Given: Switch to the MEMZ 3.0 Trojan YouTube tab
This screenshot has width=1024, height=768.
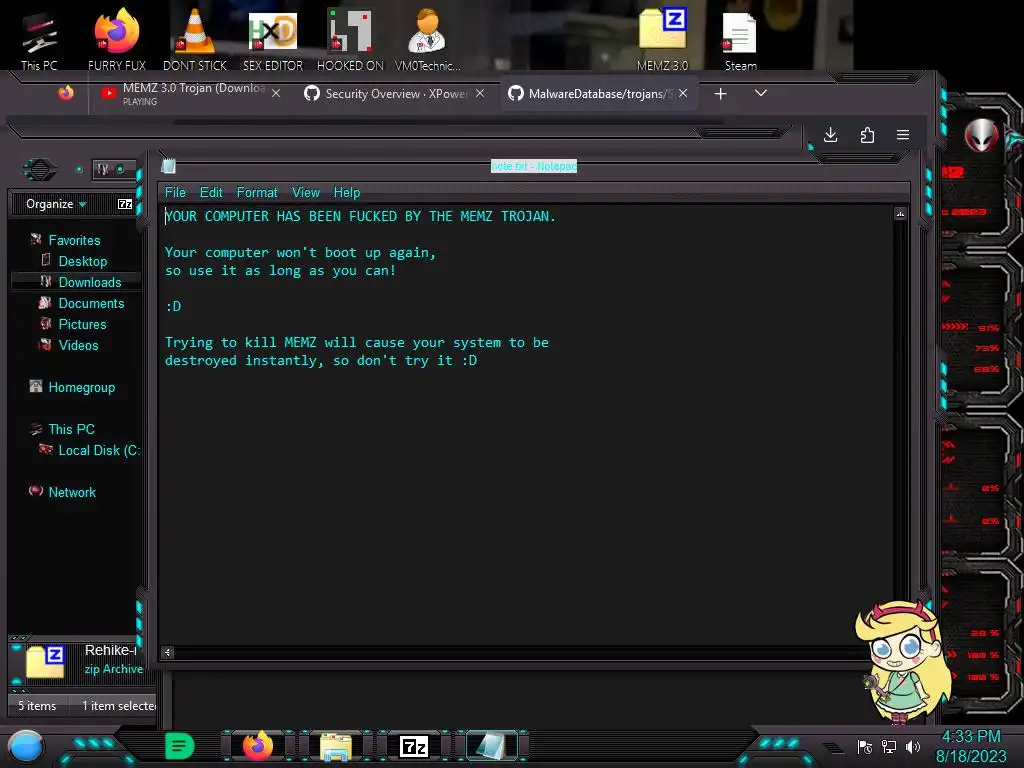Looking at the screenshot, I should coord(189,93).
